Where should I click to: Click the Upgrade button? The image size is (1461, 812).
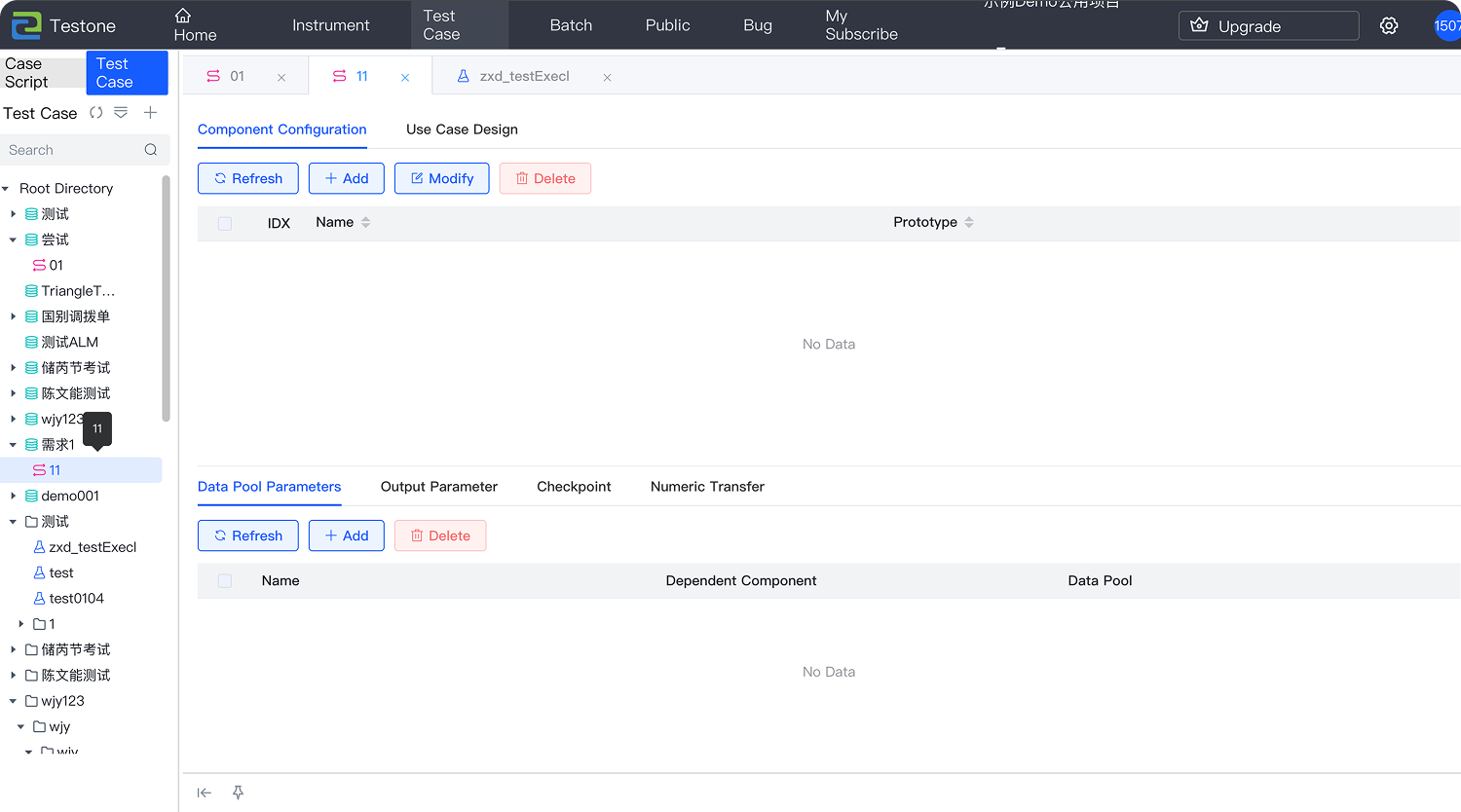click(x=1268, y=26)
